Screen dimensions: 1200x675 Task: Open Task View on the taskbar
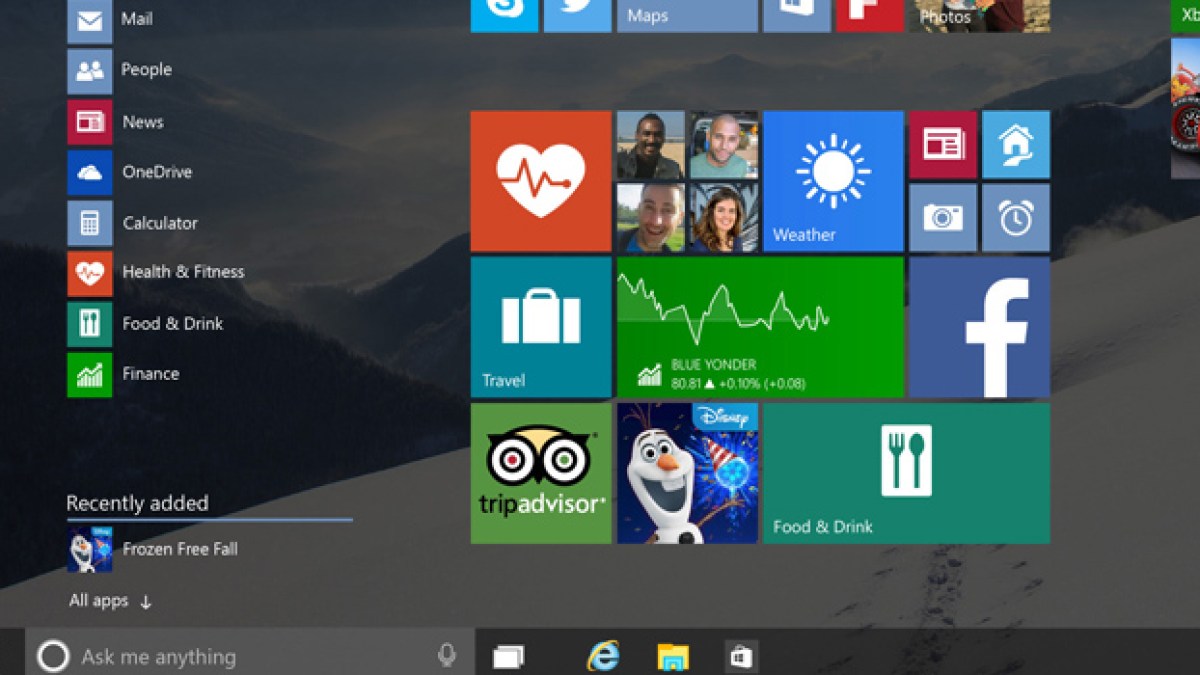point(508,656)
